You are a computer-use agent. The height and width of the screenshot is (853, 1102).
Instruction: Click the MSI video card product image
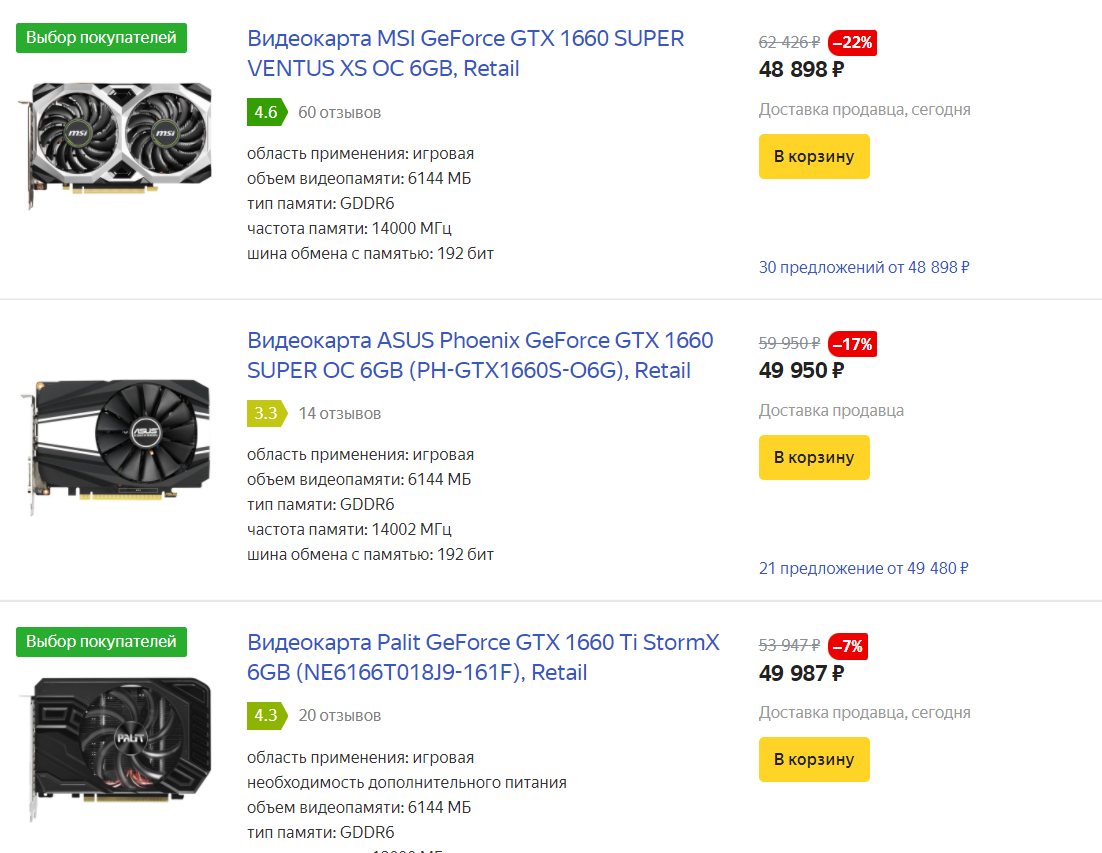pyautogui.click(x=115, y=144)
